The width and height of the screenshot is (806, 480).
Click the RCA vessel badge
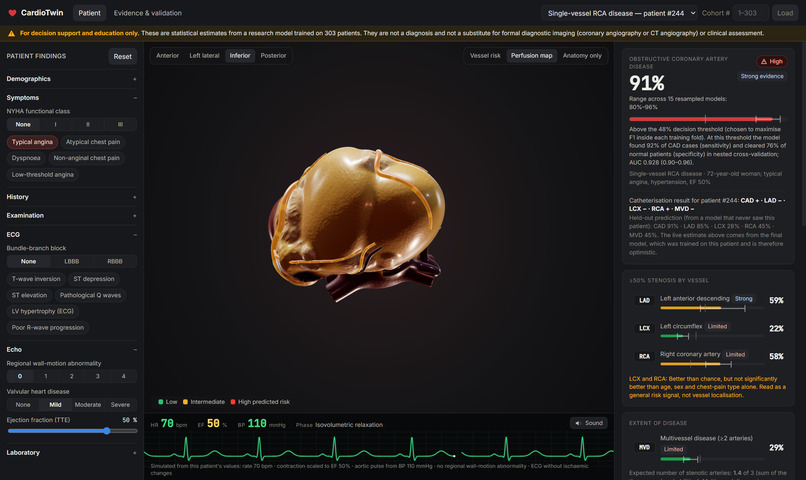[644, 356]
